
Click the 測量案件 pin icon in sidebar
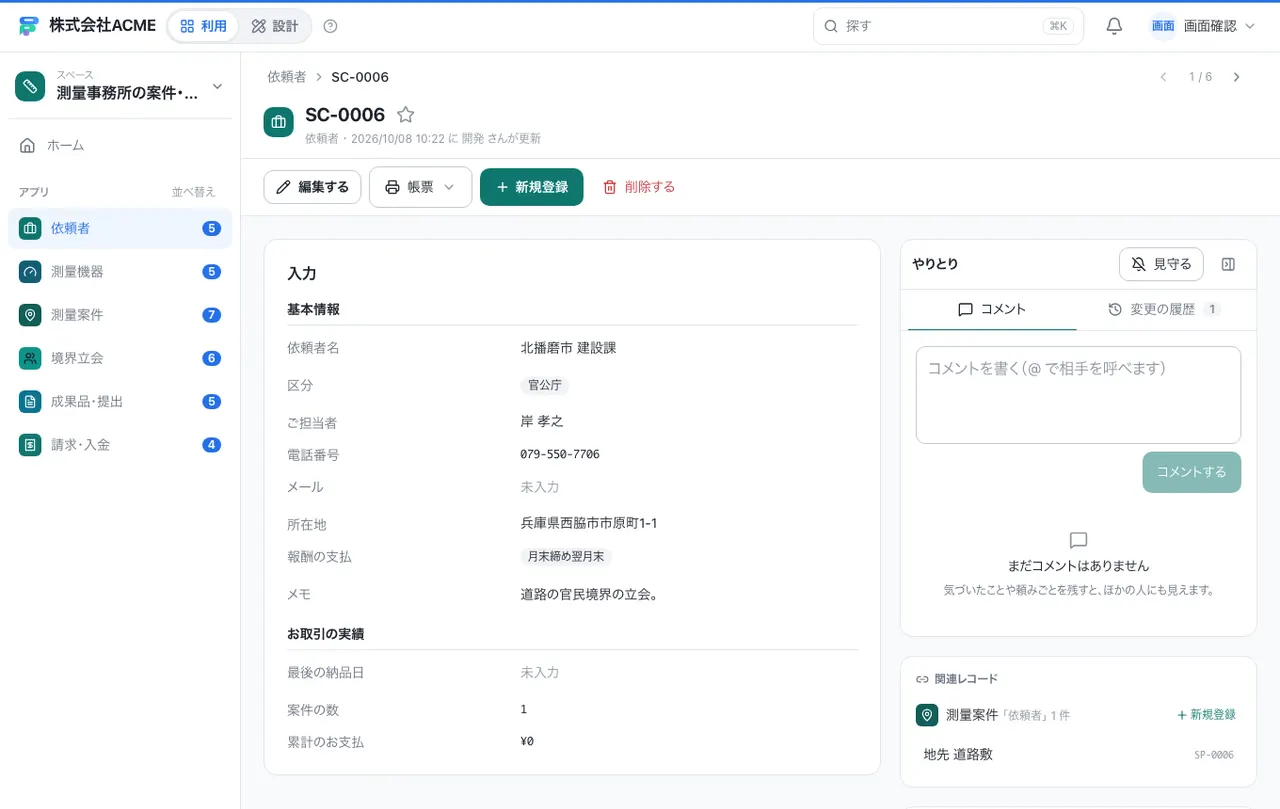click(30, 315)
